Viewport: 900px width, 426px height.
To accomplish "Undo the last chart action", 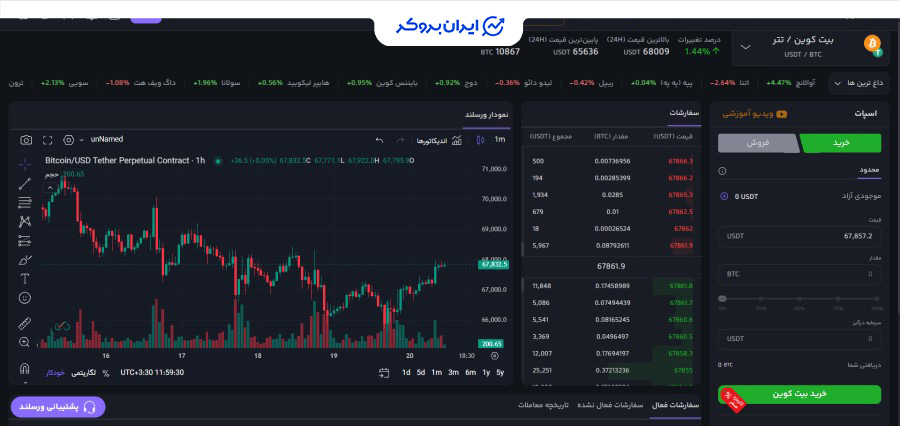I will [x=379, y=140].
